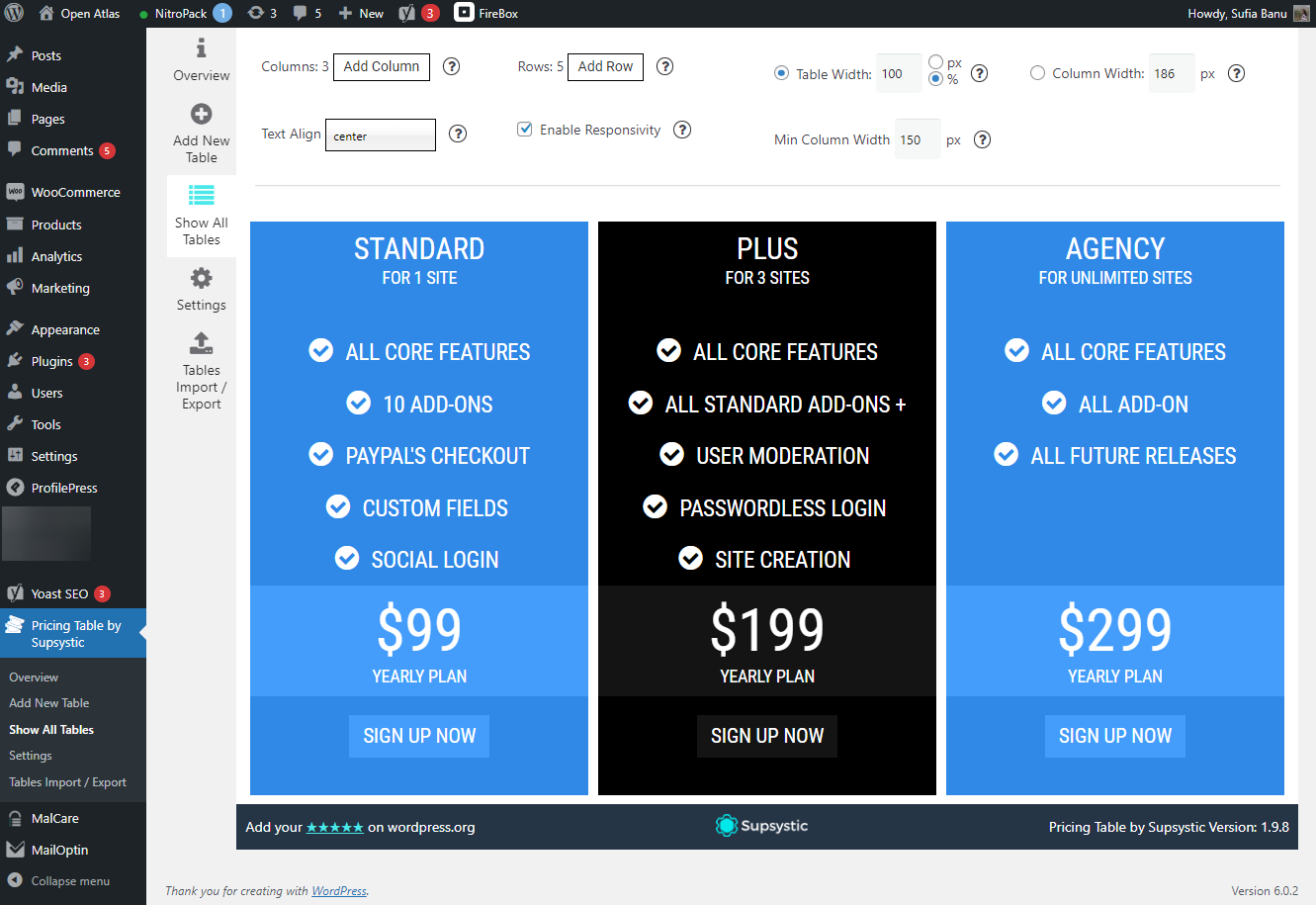Viewport: 1316px width, 905px height.
Task: Open the Add New Table submenu link
Action: (49, 703)
